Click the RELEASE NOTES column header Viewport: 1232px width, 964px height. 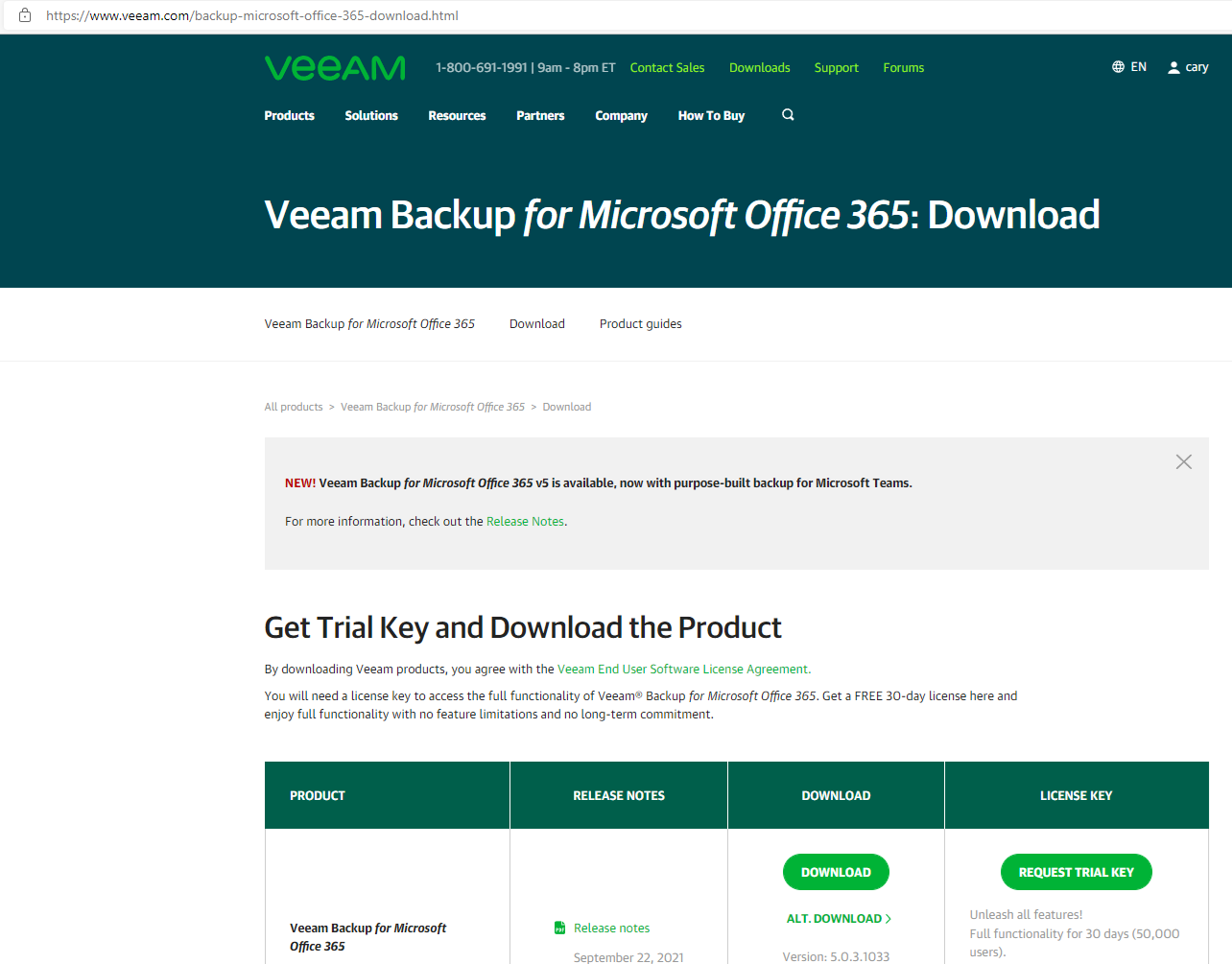(619, 796)
